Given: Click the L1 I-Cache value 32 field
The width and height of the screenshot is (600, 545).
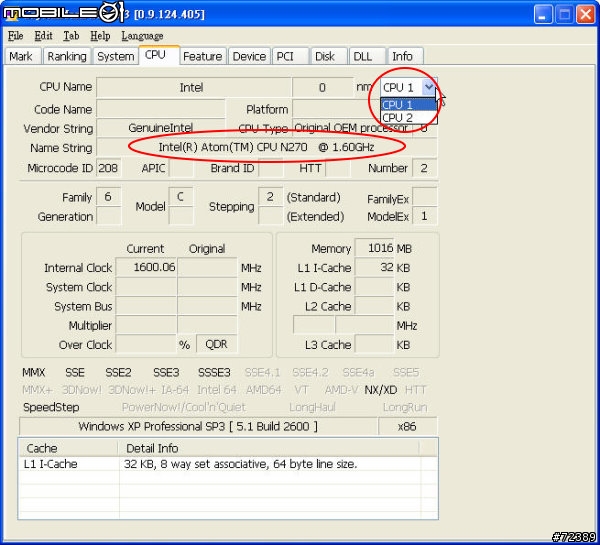Looking at the screenshot, I should click(375, 267).
